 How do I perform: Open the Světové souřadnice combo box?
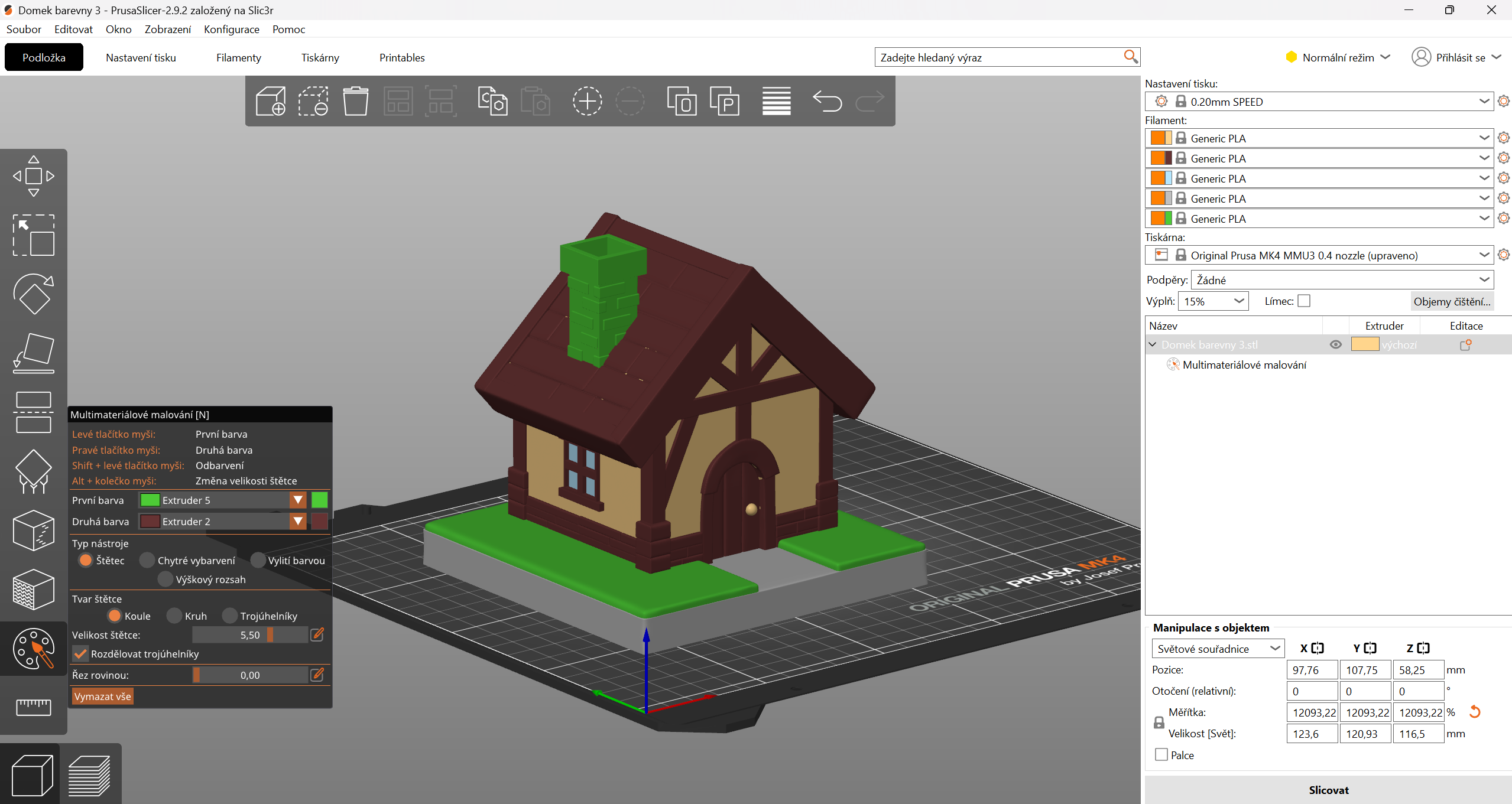coord(1218,649)
